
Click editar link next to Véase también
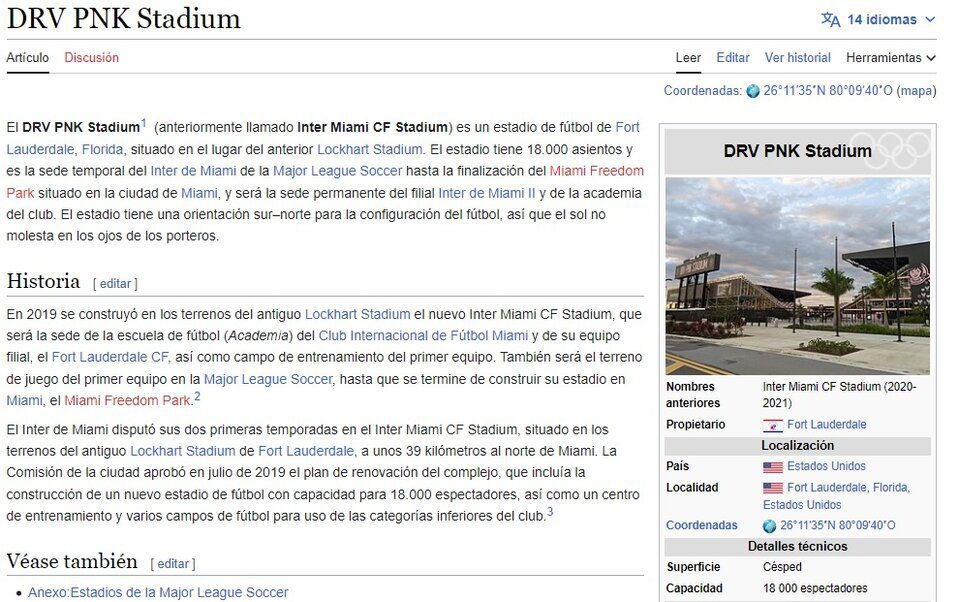point(173,564)
